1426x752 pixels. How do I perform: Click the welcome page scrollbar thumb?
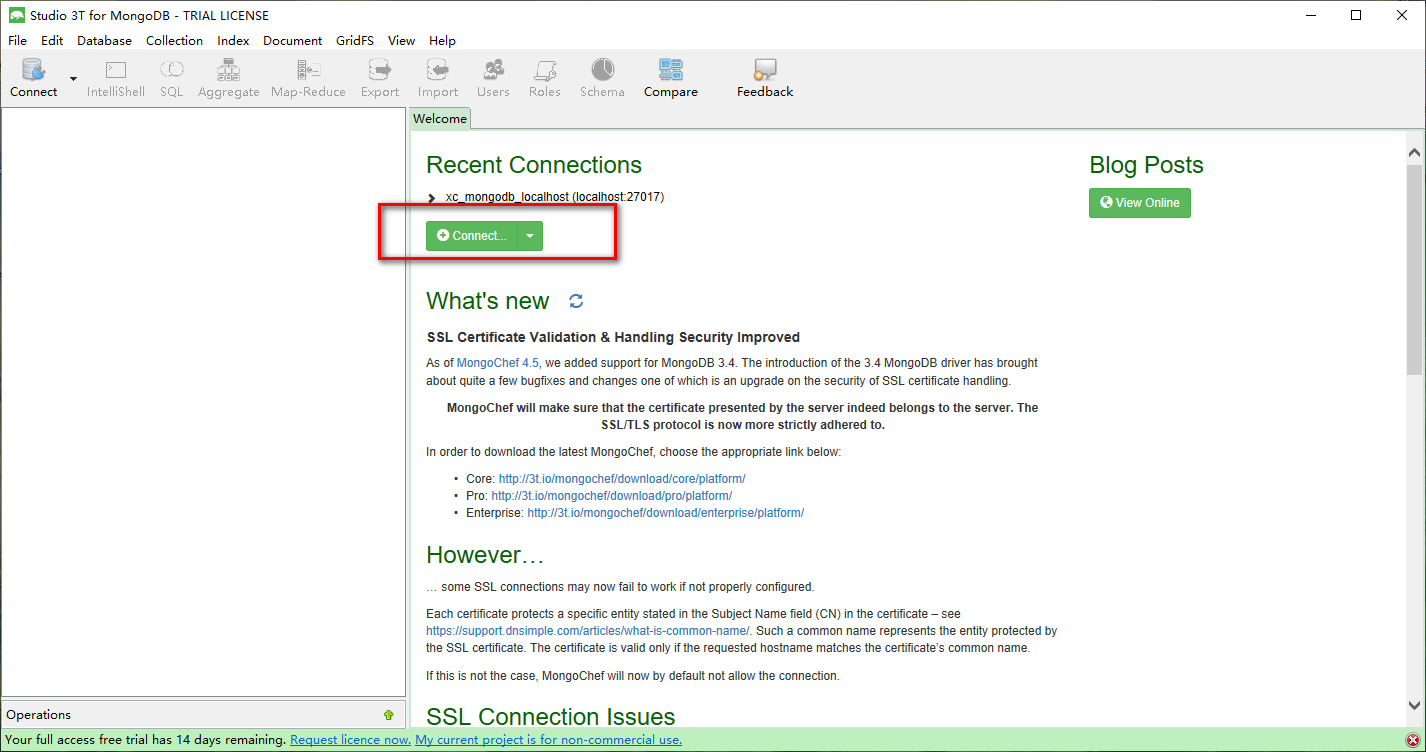pyautogui.click(x=1414, y=270)
